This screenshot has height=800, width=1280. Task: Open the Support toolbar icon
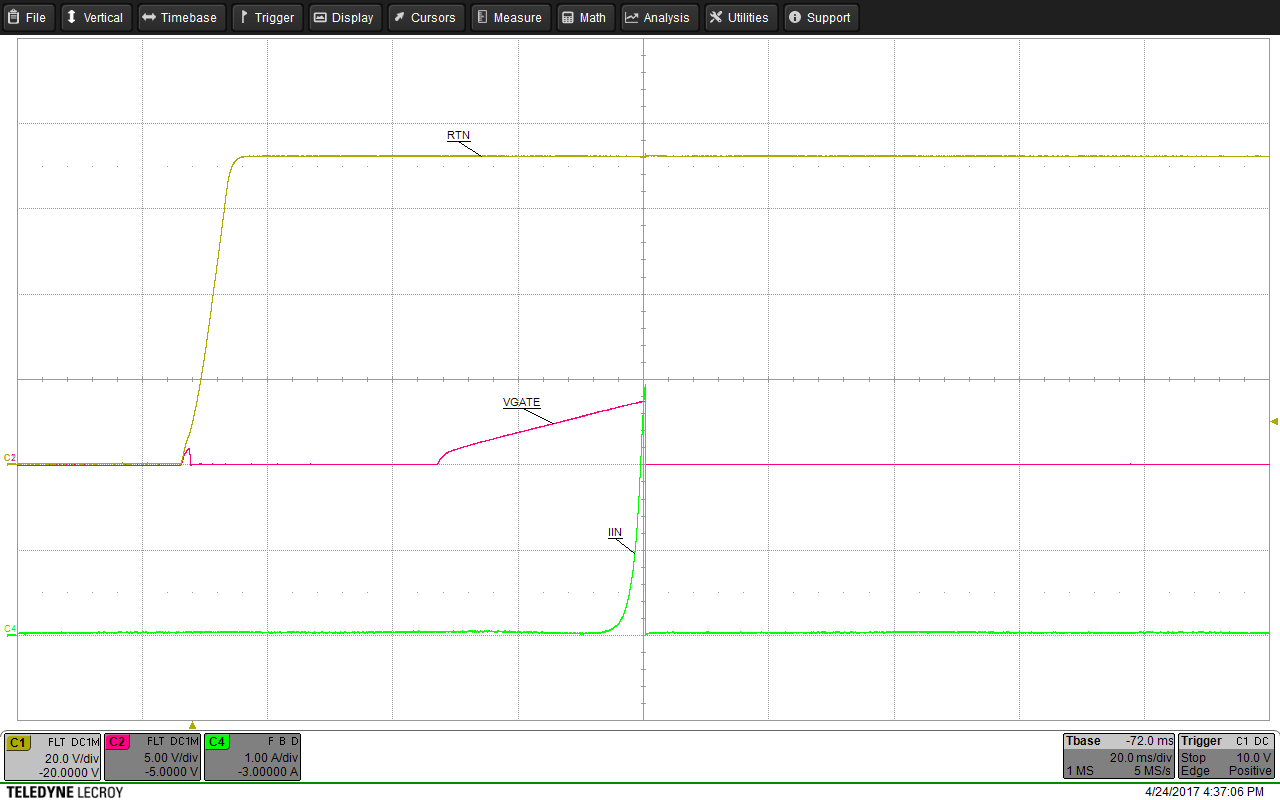coord(820,17)
